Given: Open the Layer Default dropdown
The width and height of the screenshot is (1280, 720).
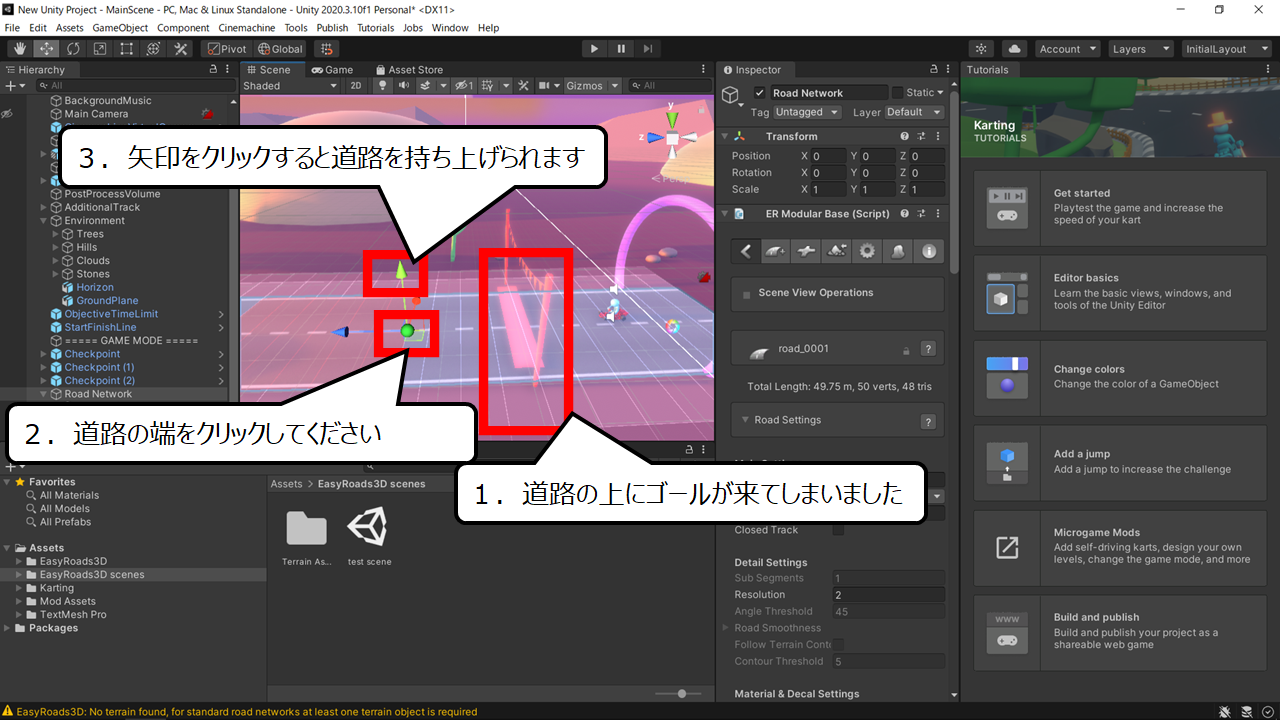Looking at the screenshot, I should pyautogui.click(x=914, y=112).
